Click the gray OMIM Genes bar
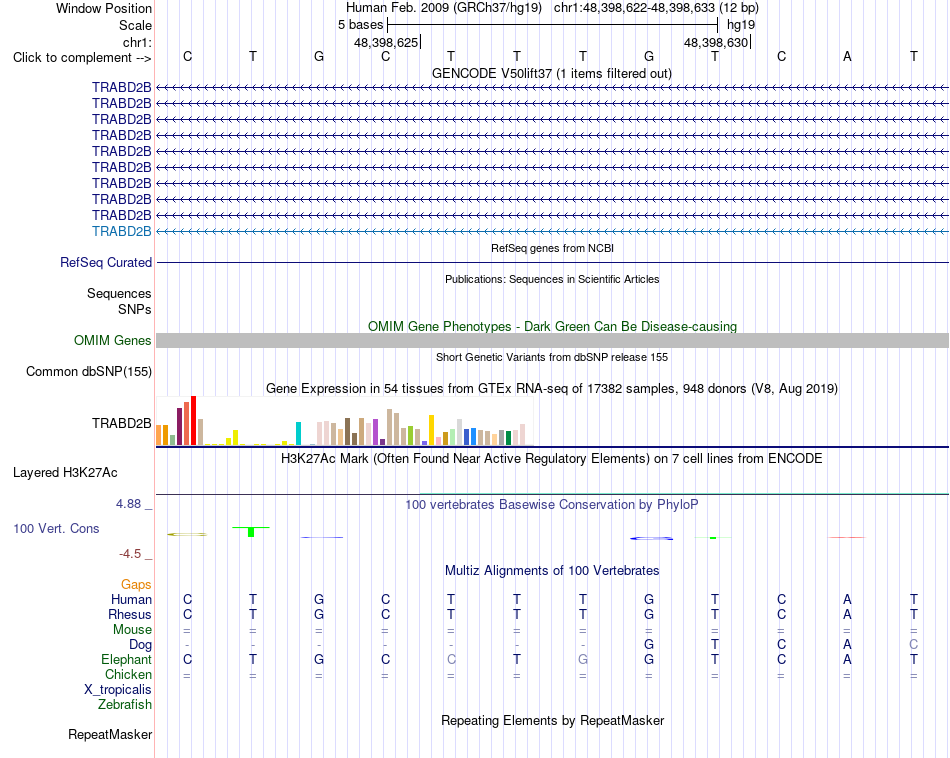 pyautogui.click(x=553, y=341)
